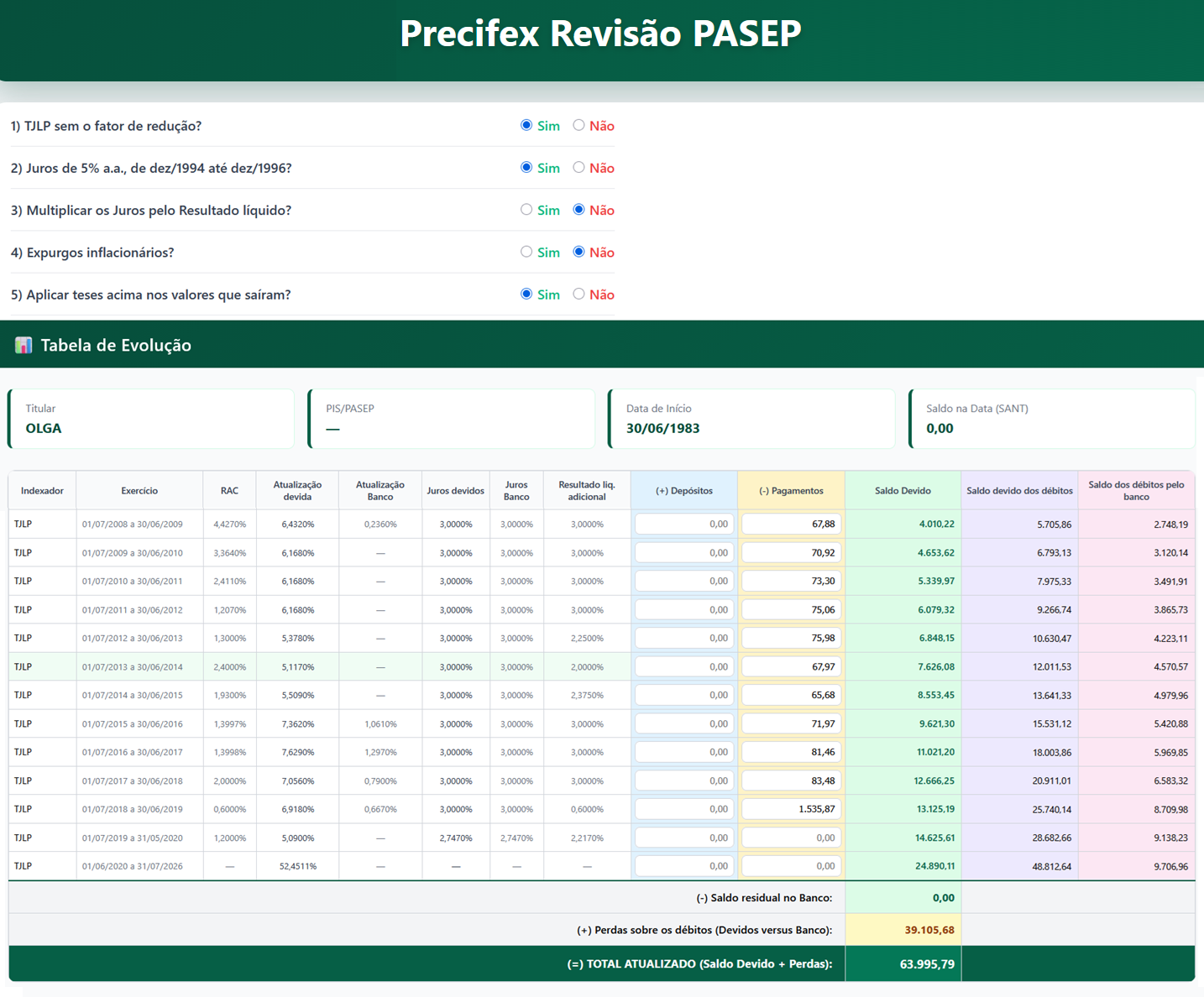The height and width of the screenshot is (997, 1204).
Task: Click the PIS/PASEP info card
Action: 452,419
